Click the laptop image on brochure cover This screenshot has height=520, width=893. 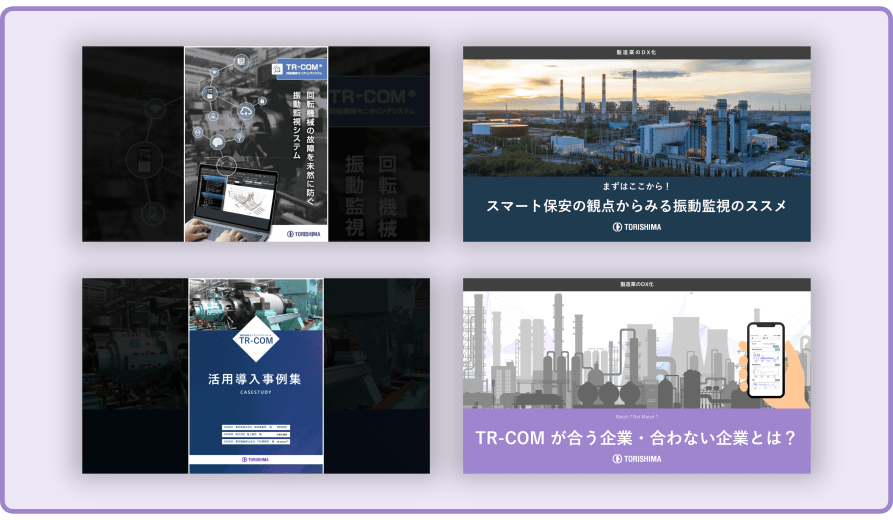(235, 202)
